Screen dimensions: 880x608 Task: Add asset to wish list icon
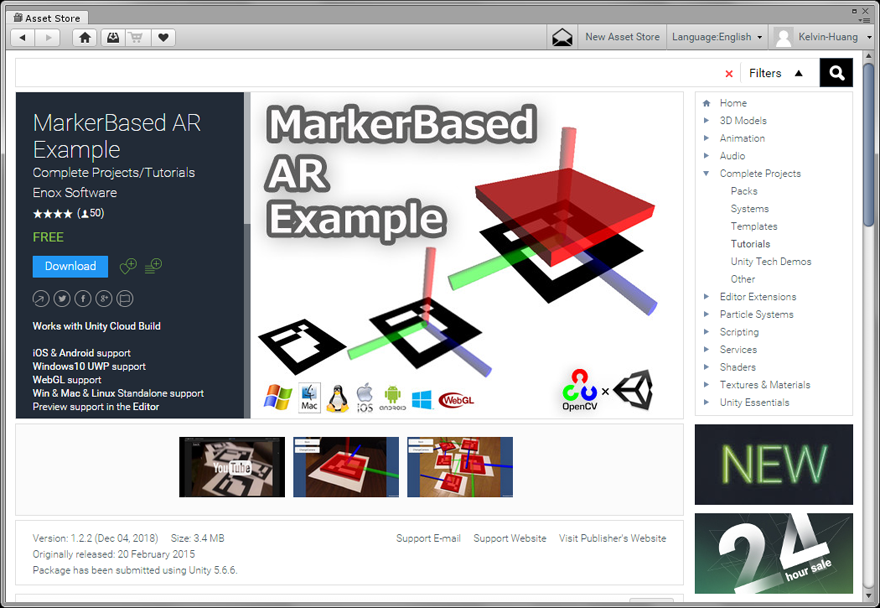[x=128, y=266]
